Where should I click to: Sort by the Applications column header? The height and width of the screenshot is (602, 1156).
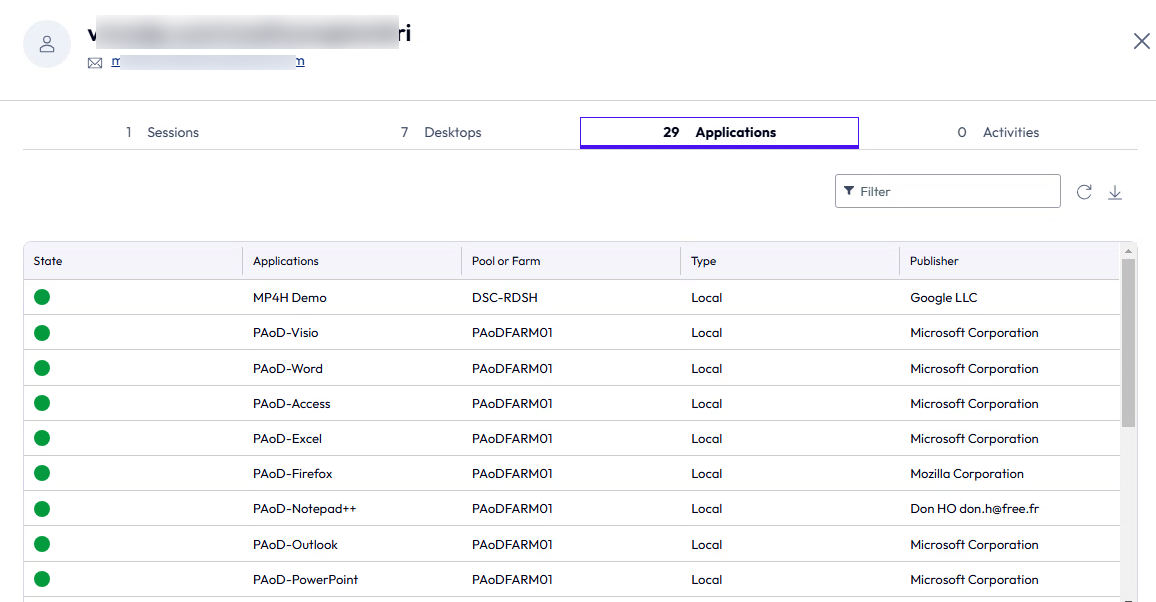tap(286, 261)
